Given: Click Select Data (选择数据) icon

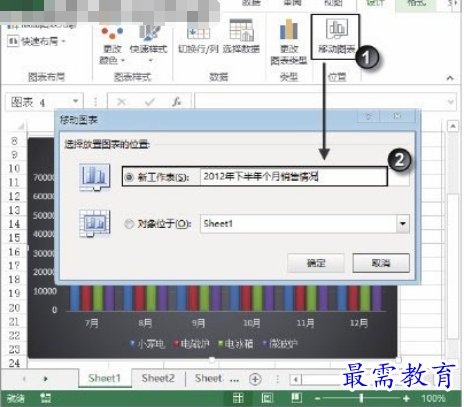Looking at the screenshot, I should click(x=241, y=36).
